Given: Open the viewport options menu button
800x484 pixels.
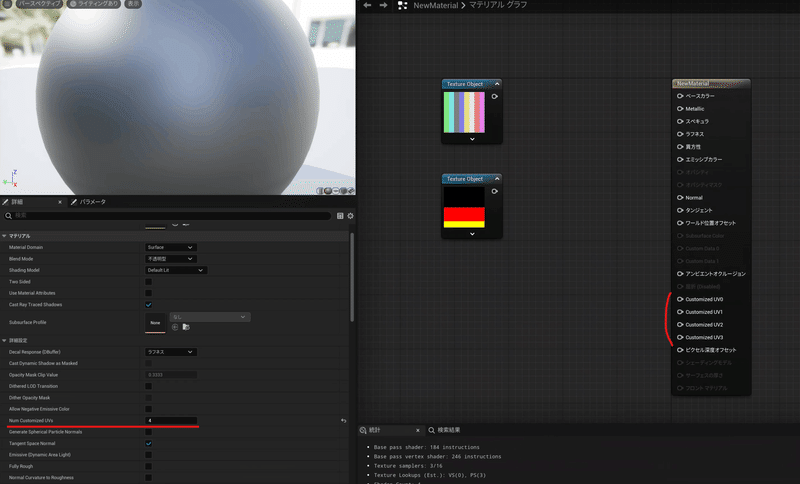Looking at the screenshot, I should [8, 4].
